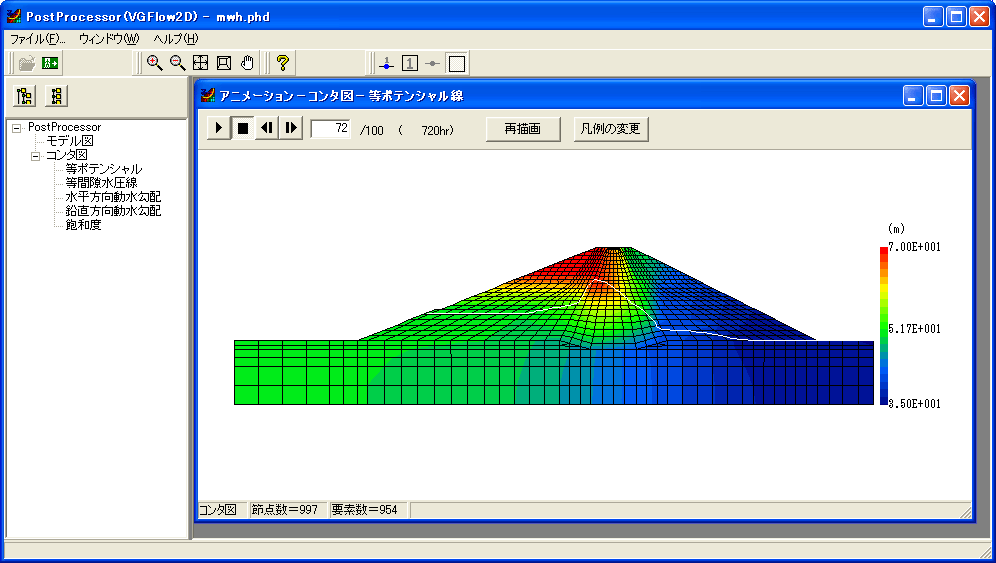The image size is (996, 563).
Task: Select the zoom out magnifier tool
Action: click(x=178, y=63)
